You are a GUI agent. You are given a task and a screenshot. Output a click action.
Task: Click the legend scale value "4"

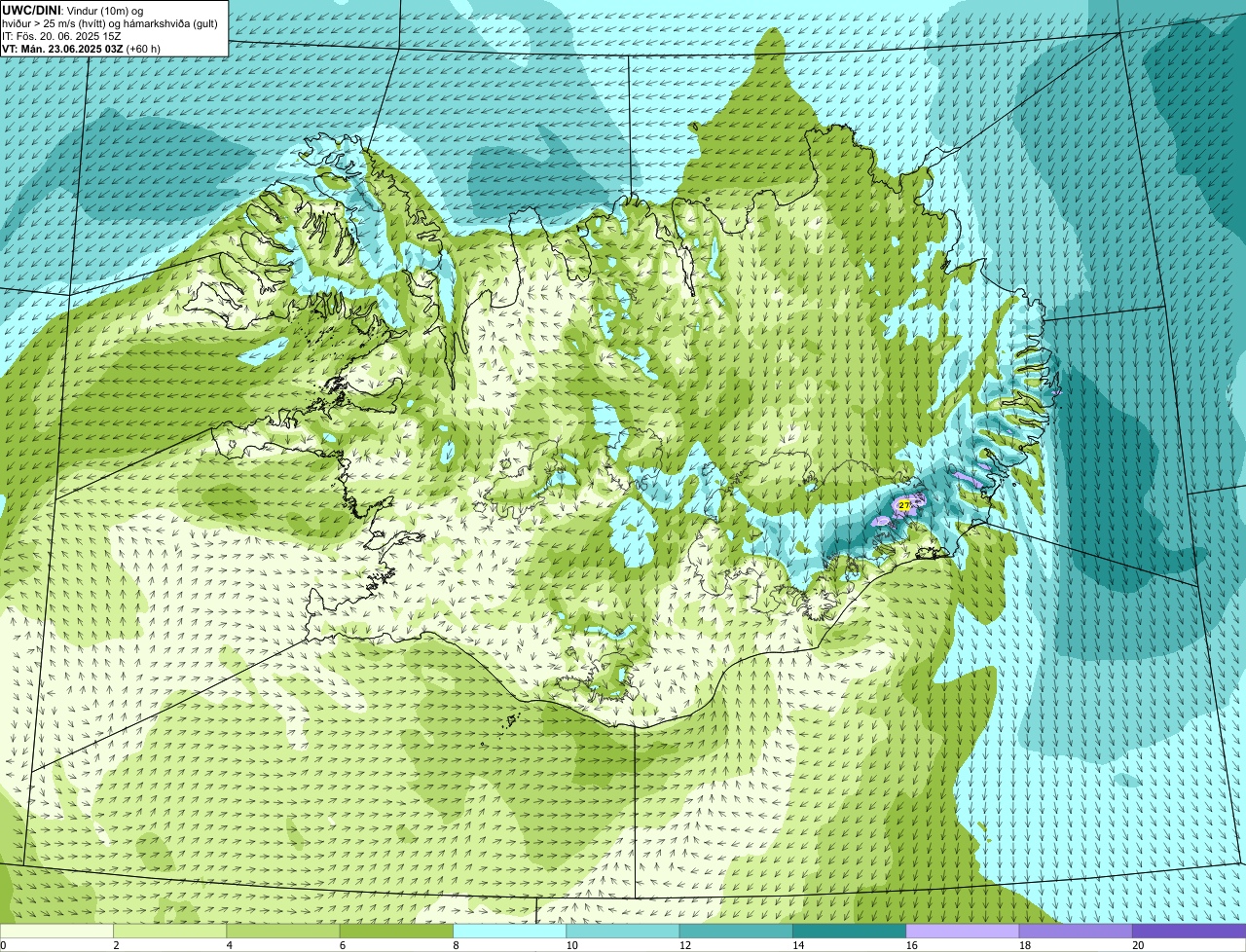click(230, 945)
